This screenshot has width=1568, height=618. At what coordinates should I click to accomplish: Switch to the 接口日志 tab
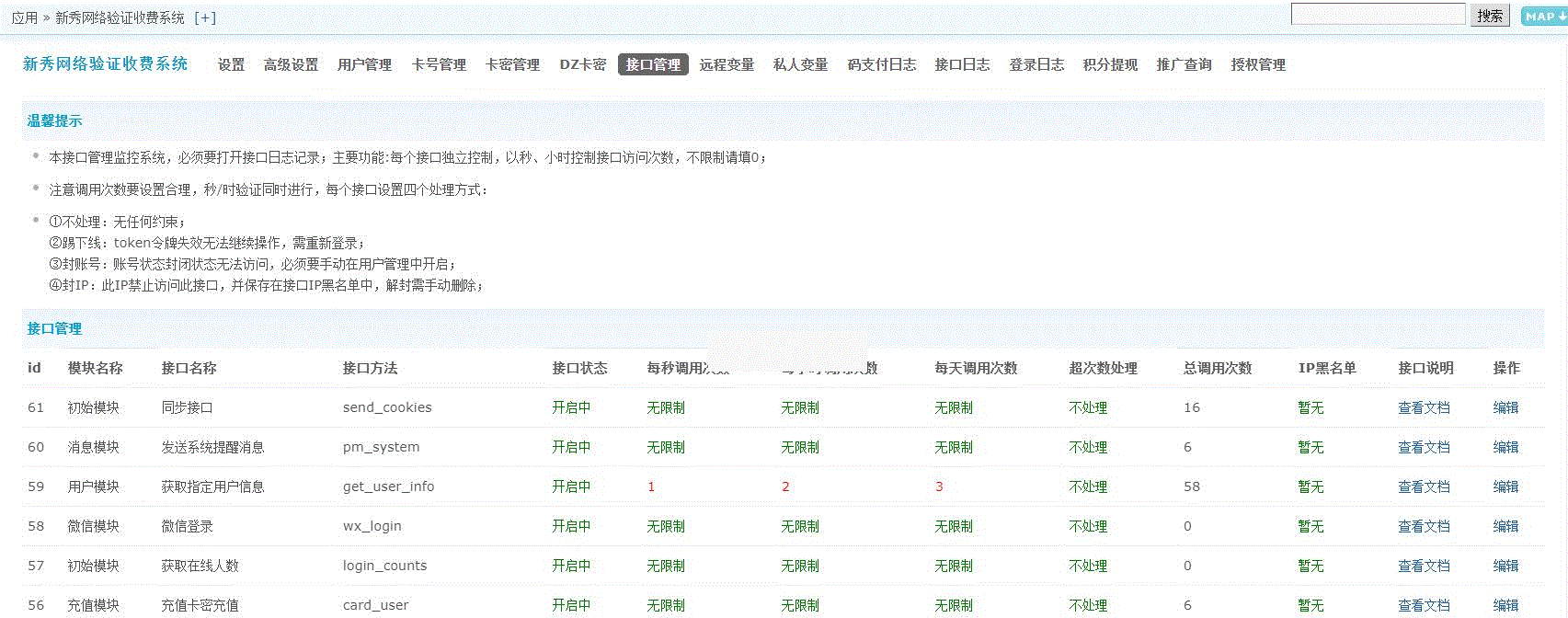pos(962,64)
